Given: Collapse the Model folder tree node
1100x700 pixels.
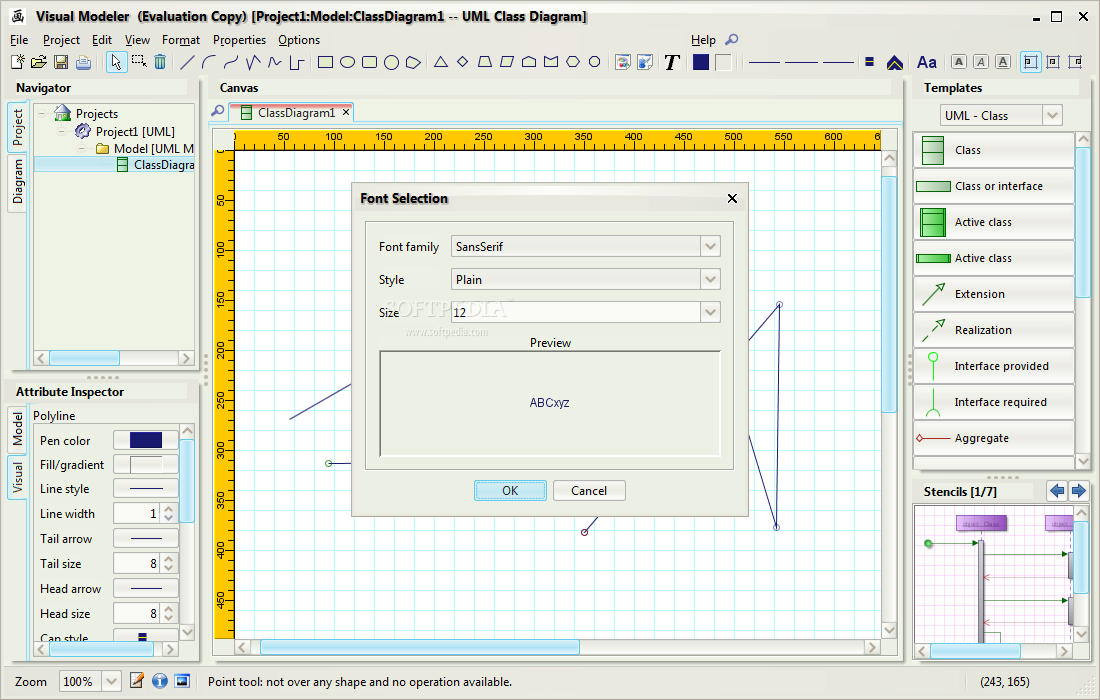Looking at the screenshot, I should [x=81, y=149].
